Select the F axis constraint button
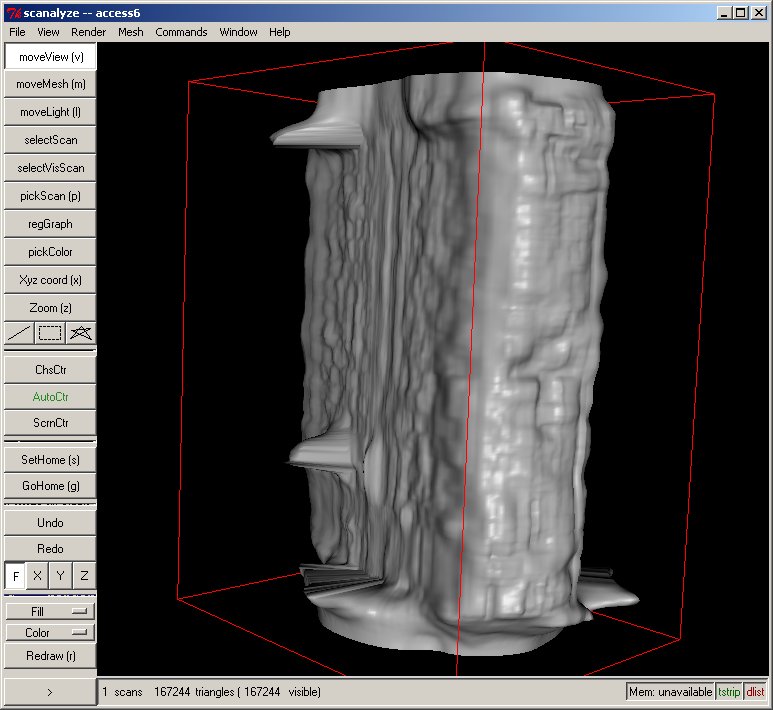 [15, 576]
